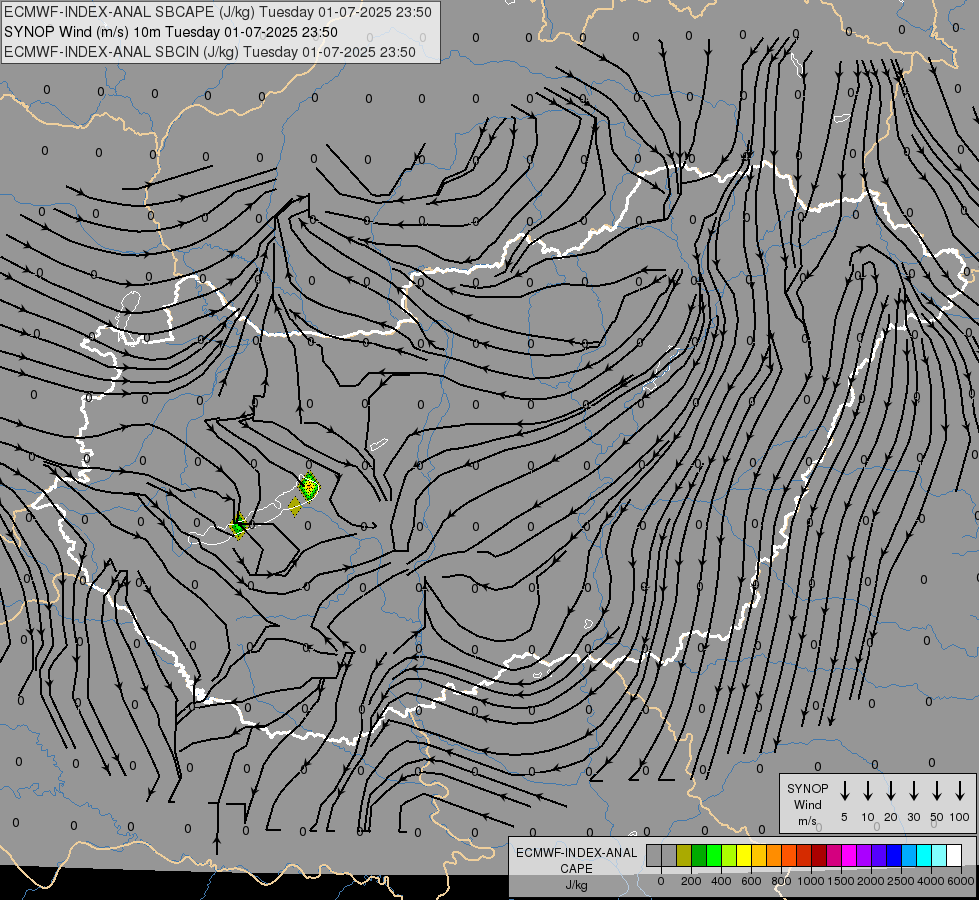Select the pale cyan CAPE legend swatch
Screen dimensions: 979x900
coord(938,855)
